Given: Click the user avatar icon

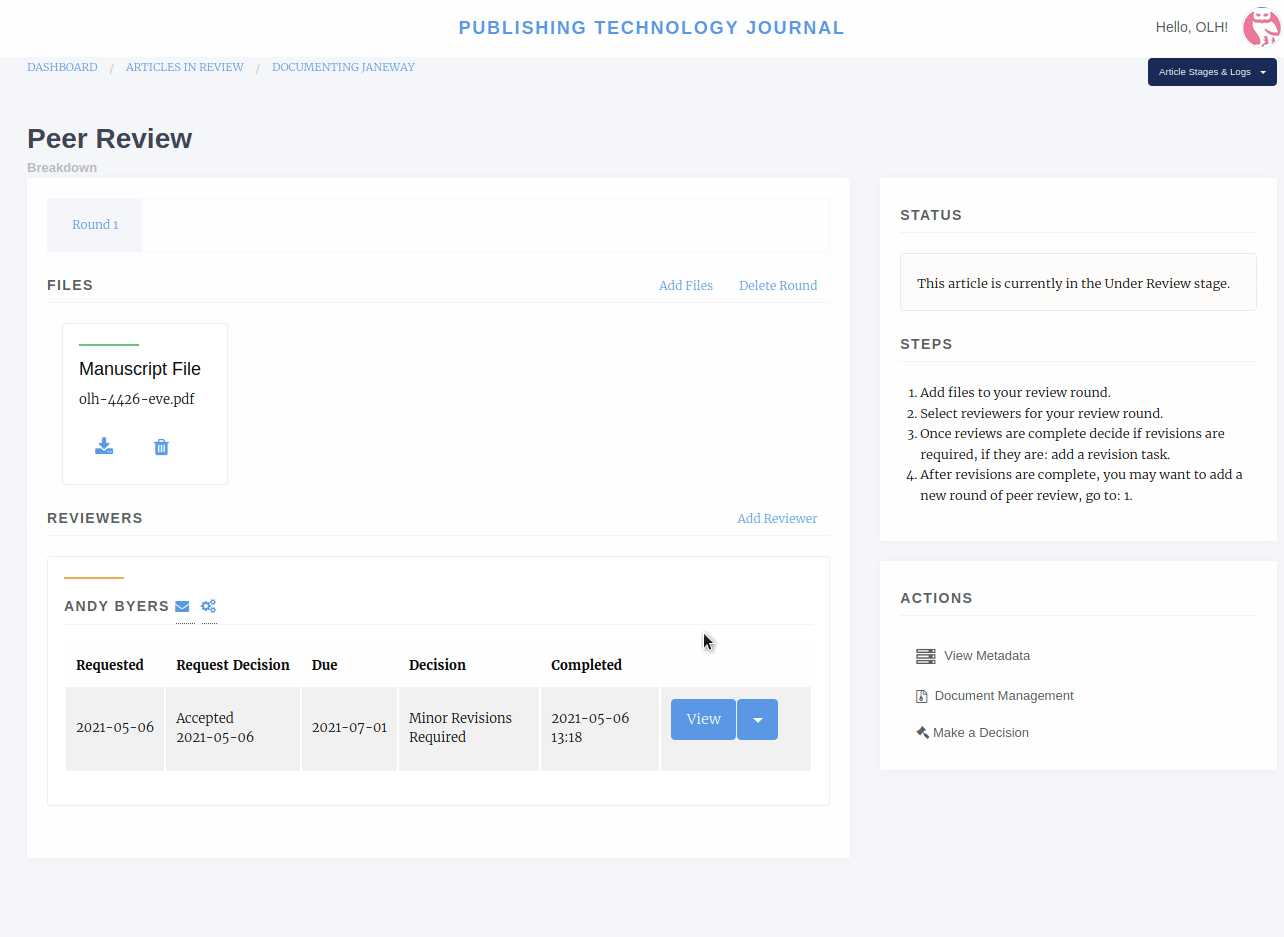Looking at the screenshot, I should pyautogui.click(x=1260, y=28).
